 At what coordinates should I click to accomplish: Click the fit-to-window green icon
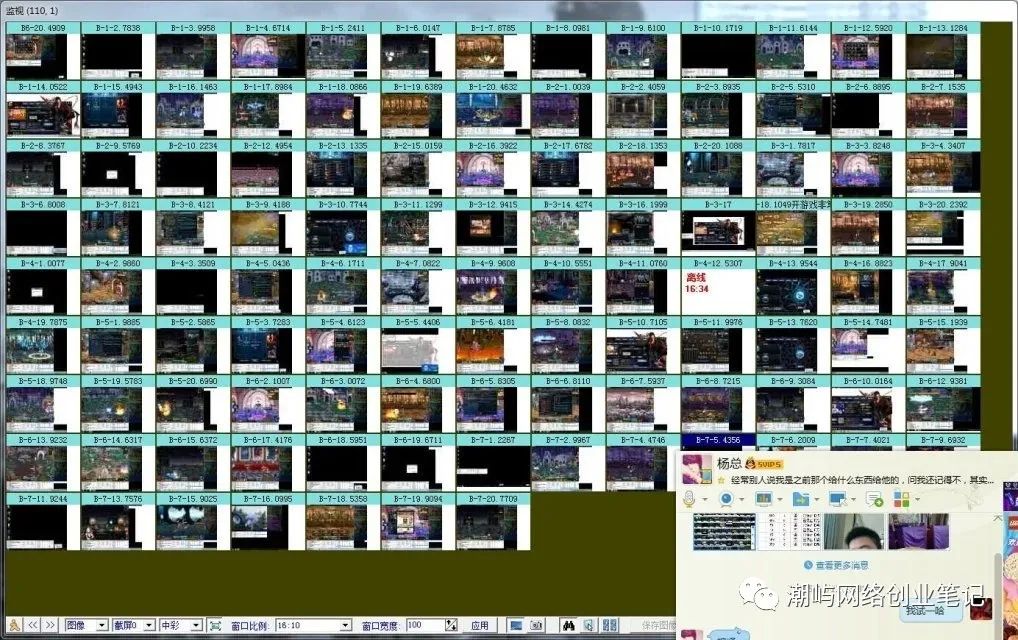coord(215,625)
